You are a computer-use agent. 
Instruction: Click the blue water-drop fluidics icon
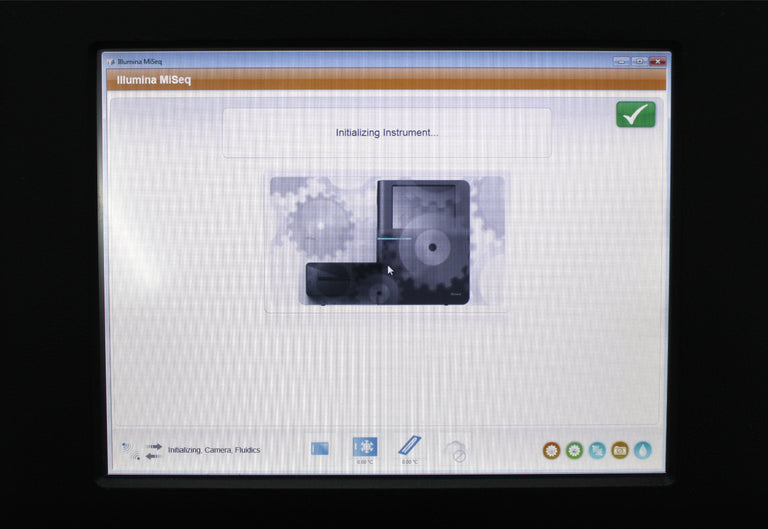click(643, 450)
